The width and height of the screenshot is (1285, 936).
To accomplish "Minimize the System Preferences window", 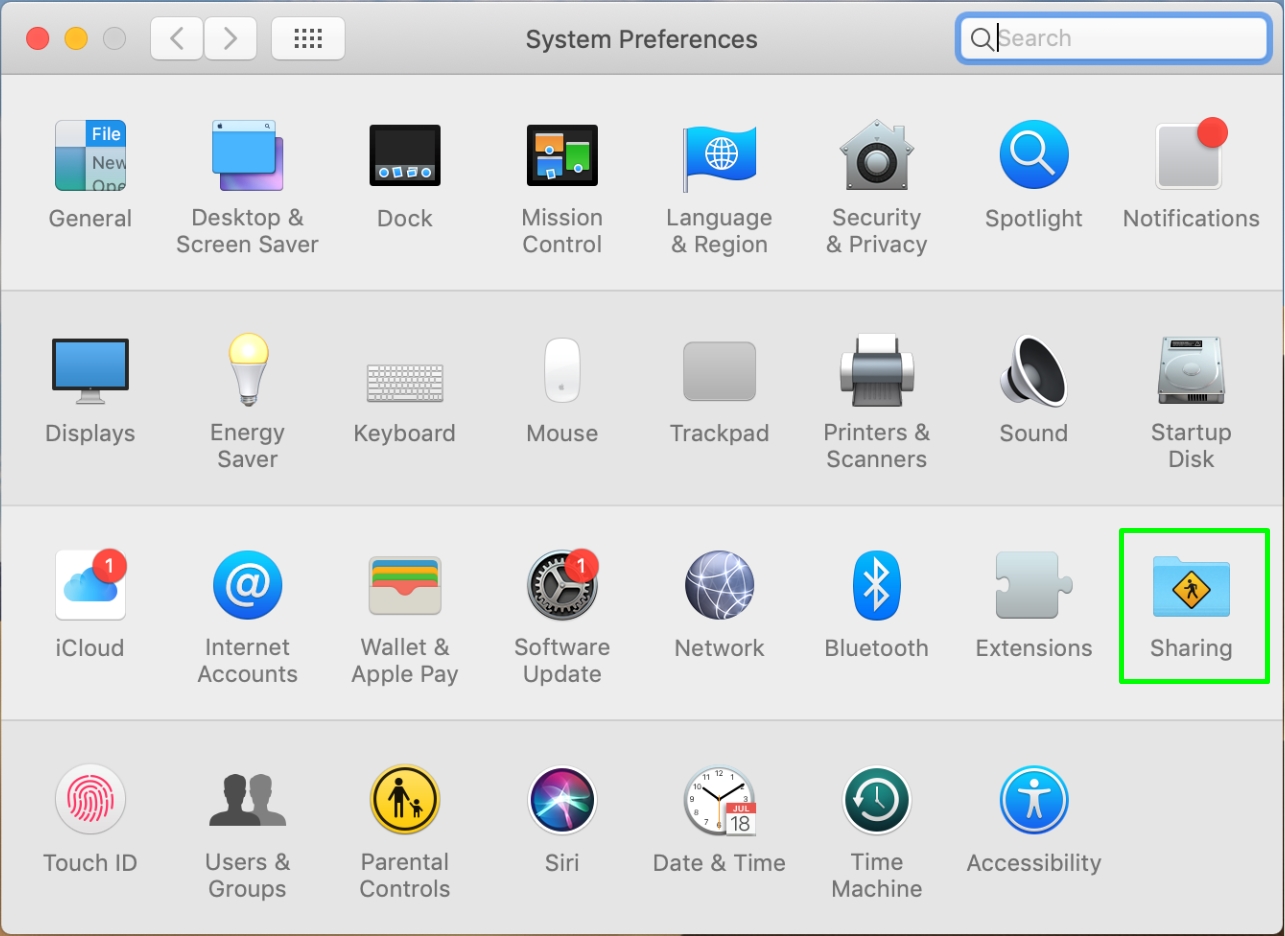I will tap(76, 39).
